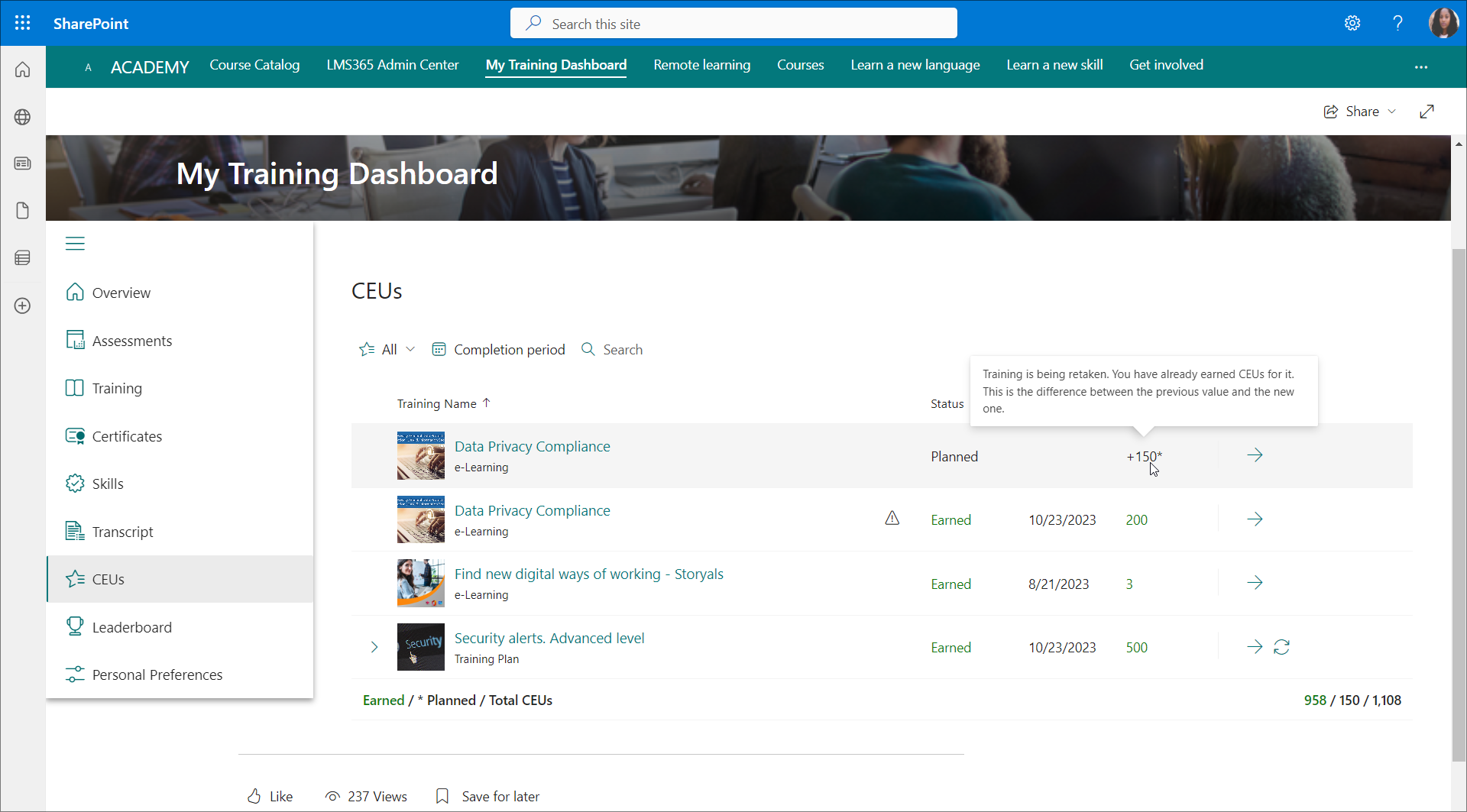
Task: Open the expand to full screen icon
Action: point(1427,112)
